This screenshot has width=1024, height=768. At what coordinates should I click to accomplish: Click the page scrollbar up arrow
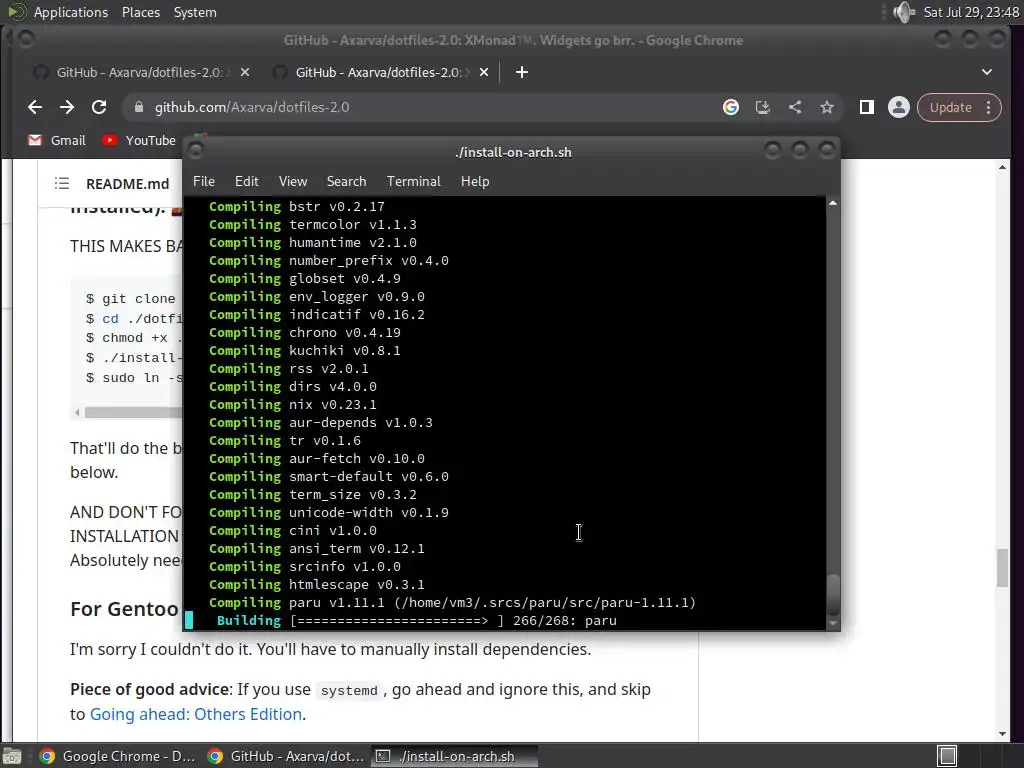(1002, 168)
